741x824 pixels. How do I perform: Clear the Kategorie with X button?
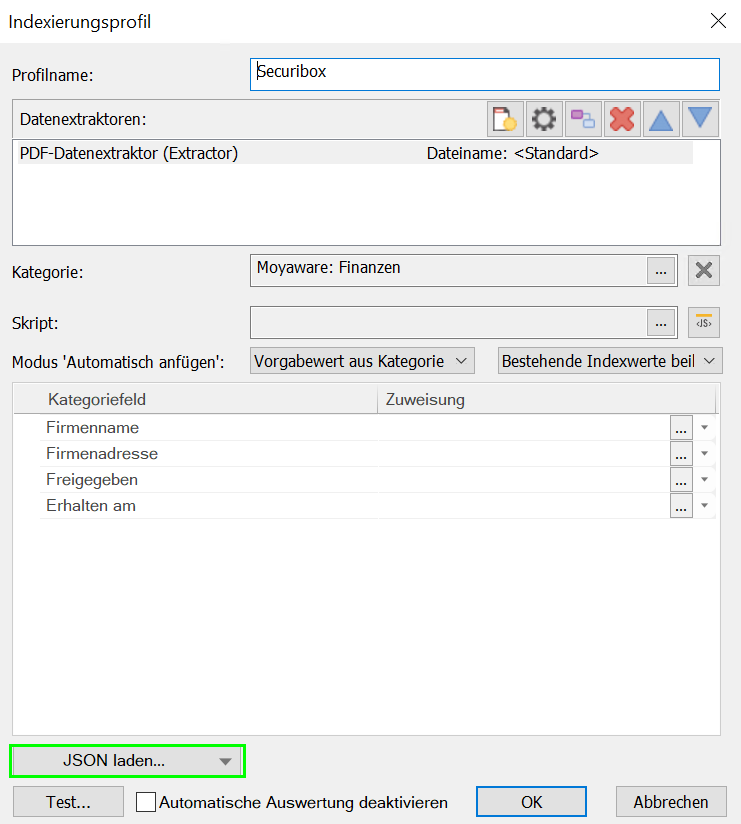pyautogui.click(x=704, y=271)
